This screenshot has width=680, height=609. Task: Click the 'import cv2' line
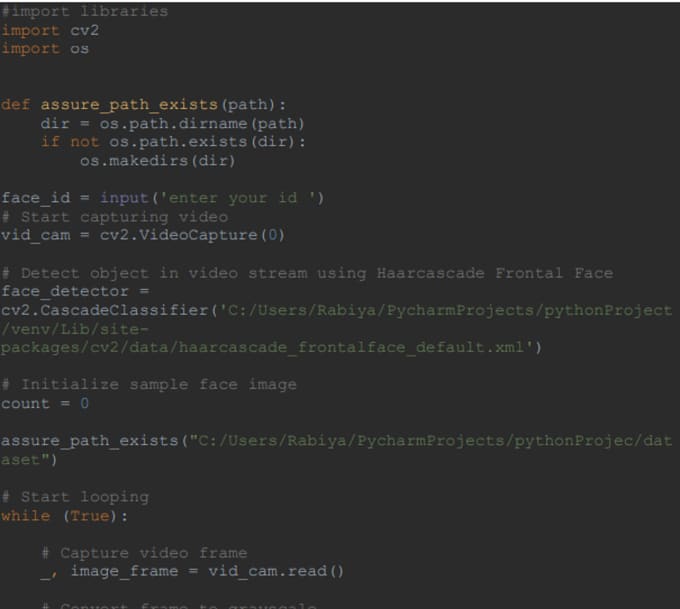(50, 31)
